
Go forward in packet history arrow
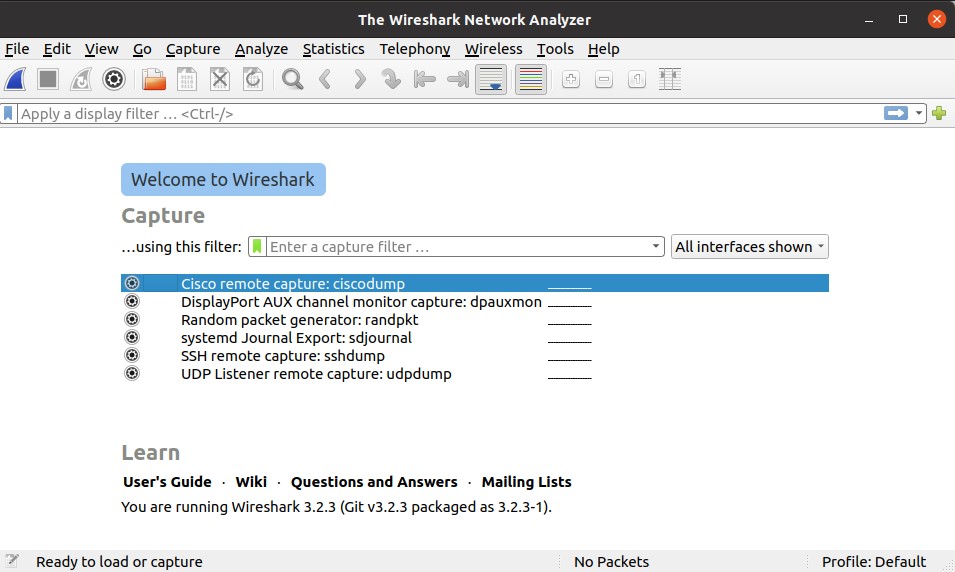(359, 79)
